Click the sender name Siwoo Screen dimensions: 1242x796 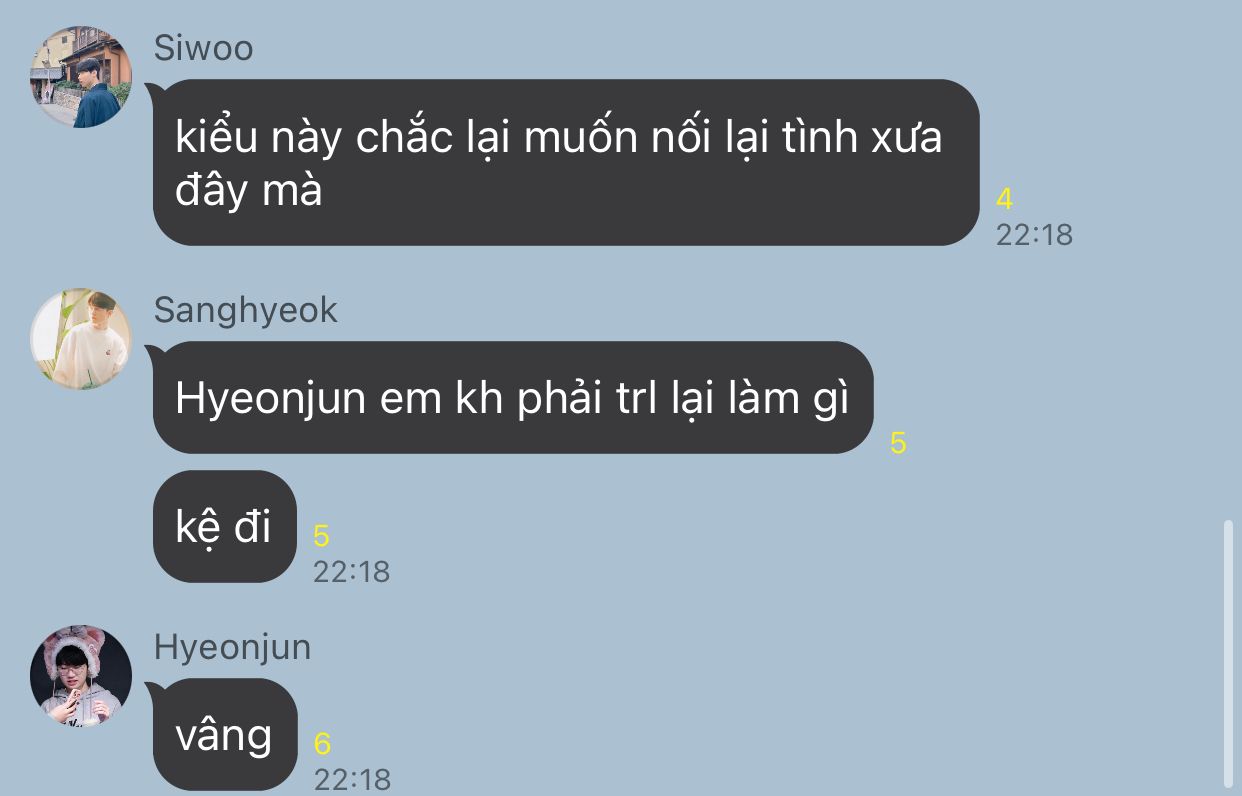click(204, 48)
